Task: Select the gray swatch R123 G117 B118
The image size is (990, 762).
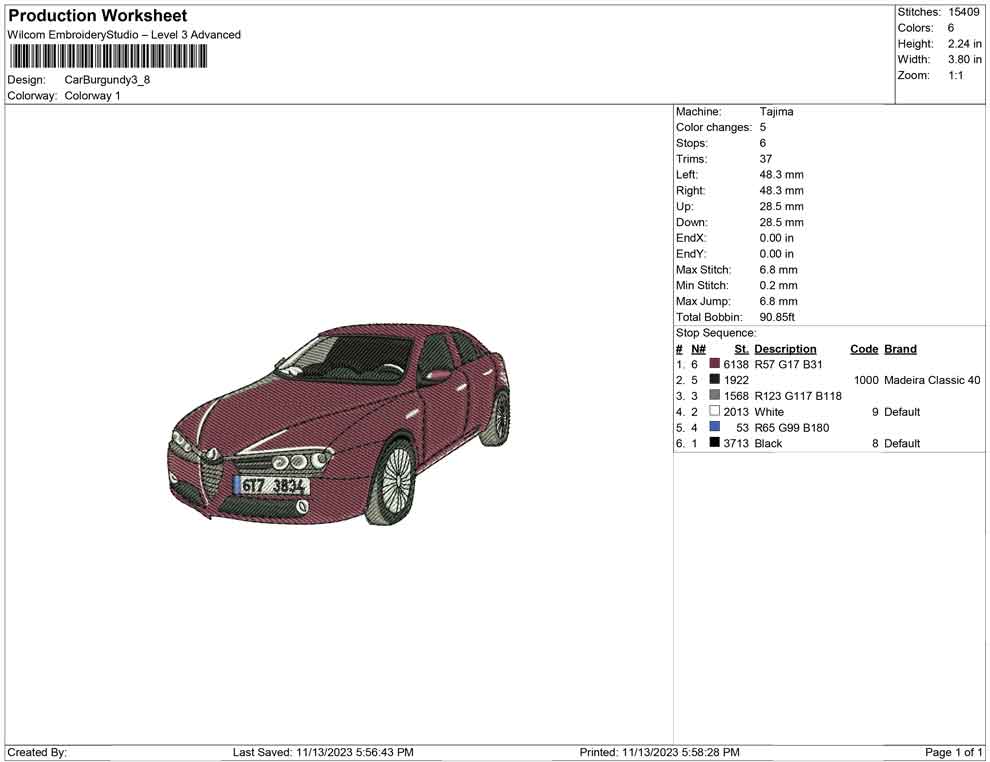Action: click(x=714, y=396)
